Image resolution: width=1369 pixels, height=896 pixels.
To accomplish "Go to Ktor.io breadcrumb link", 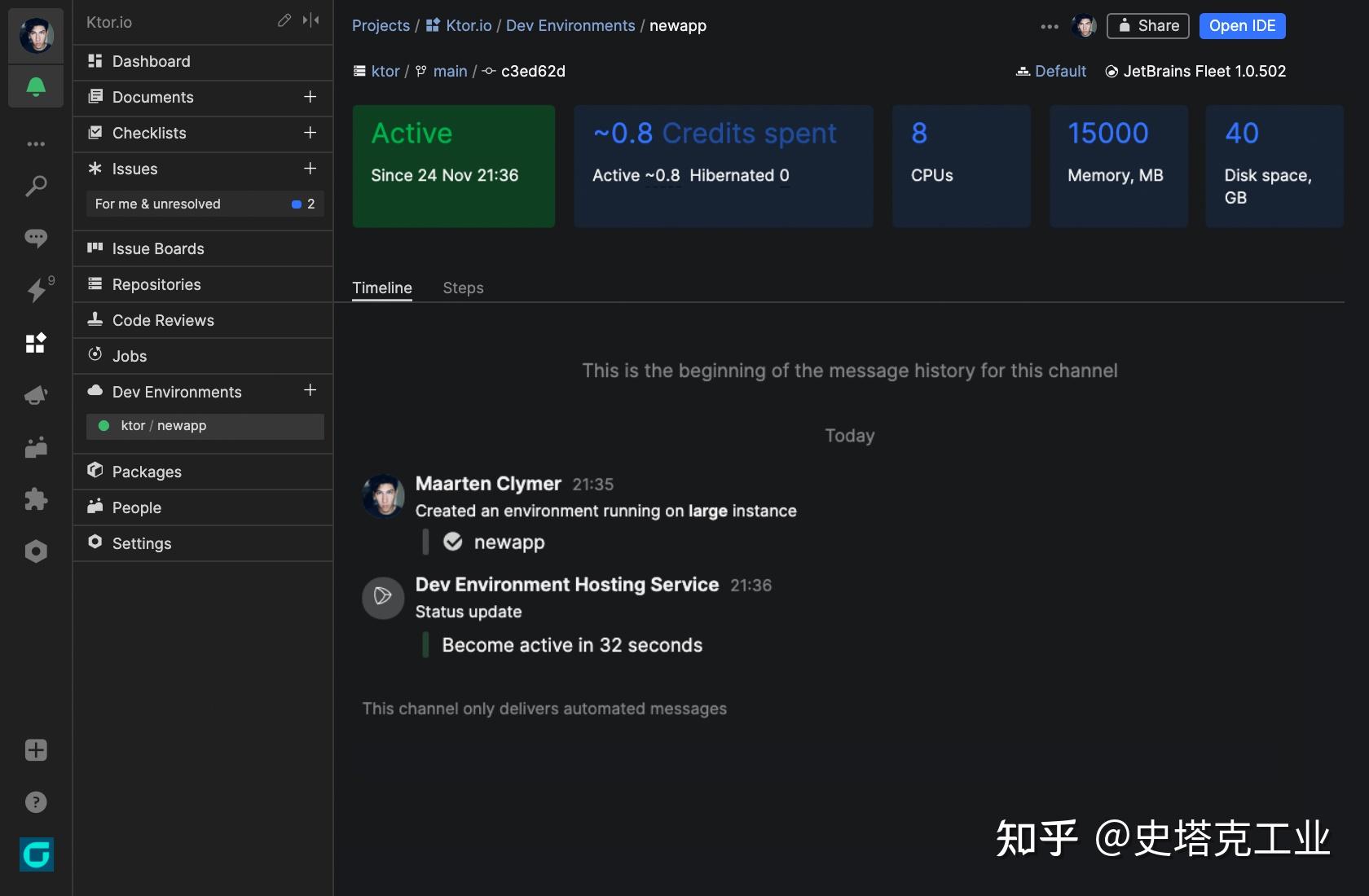I will pos(460,25).
